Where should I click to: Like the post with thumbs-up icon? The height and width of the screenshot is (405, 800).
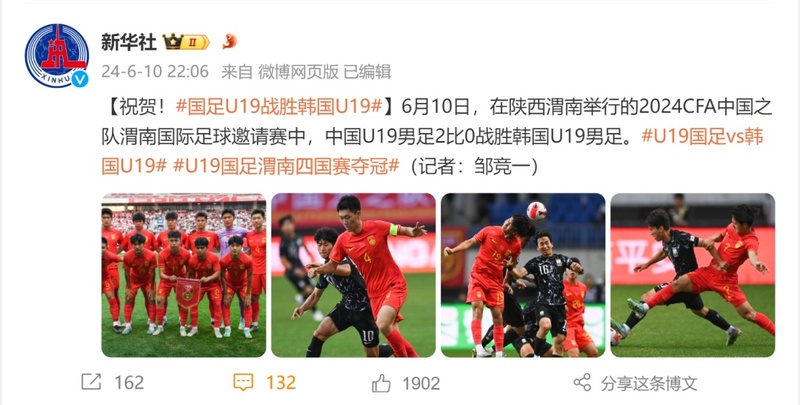tap(381, 383)
